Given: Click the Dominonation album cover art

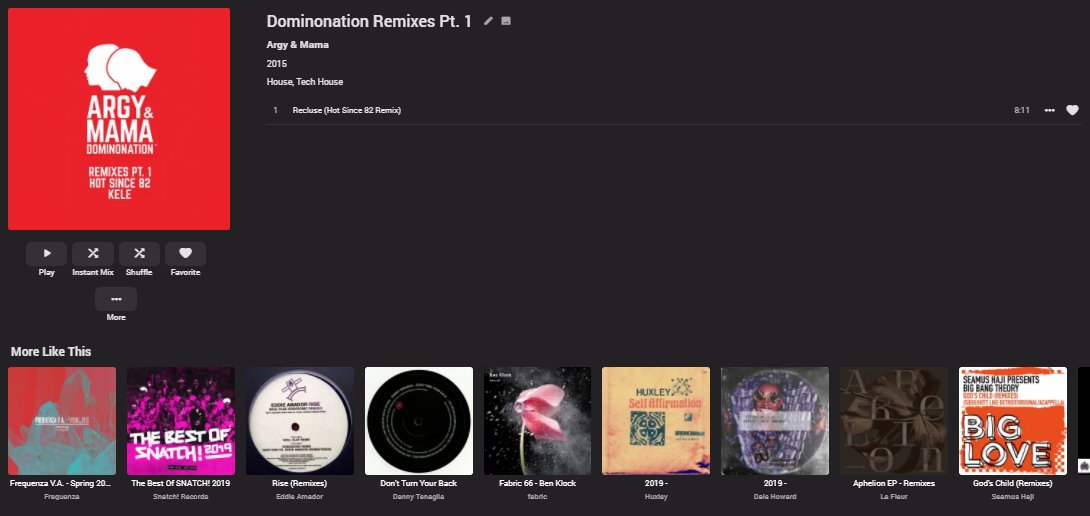Looking at the screenshot, I should click(x=119, y=119).
